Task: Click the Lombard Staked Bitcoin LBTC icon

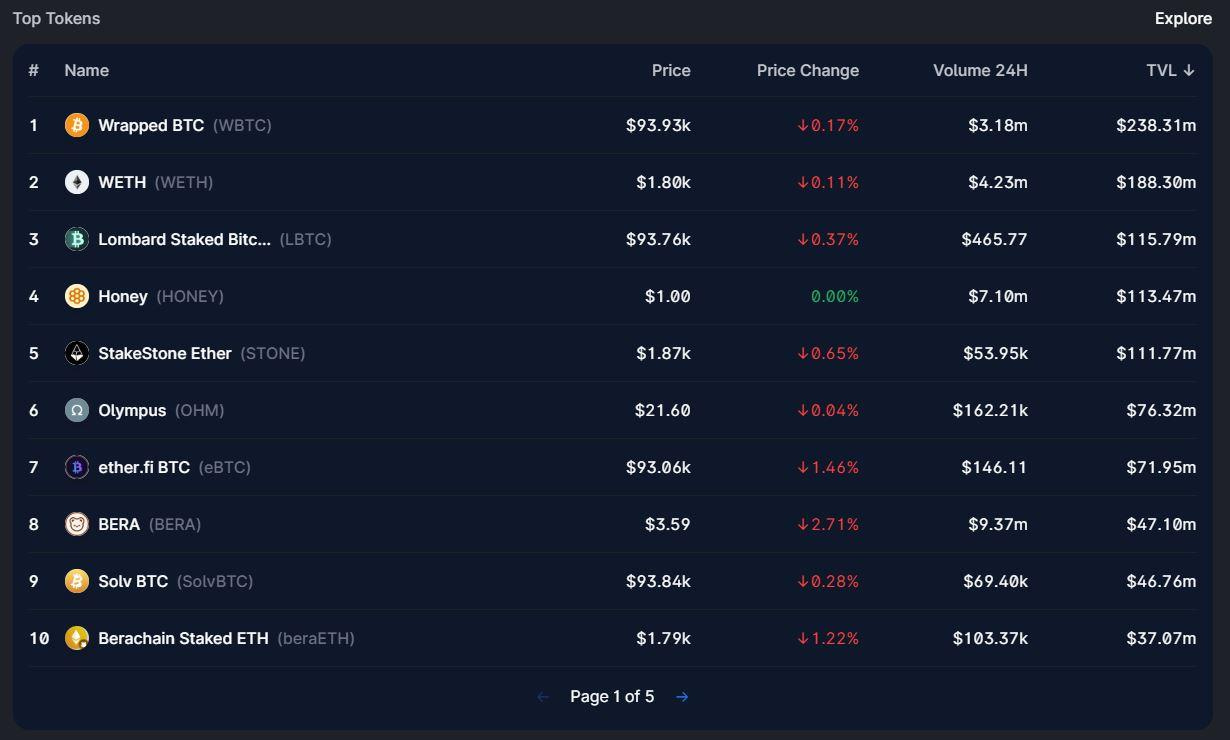Action: coord(77,239)
